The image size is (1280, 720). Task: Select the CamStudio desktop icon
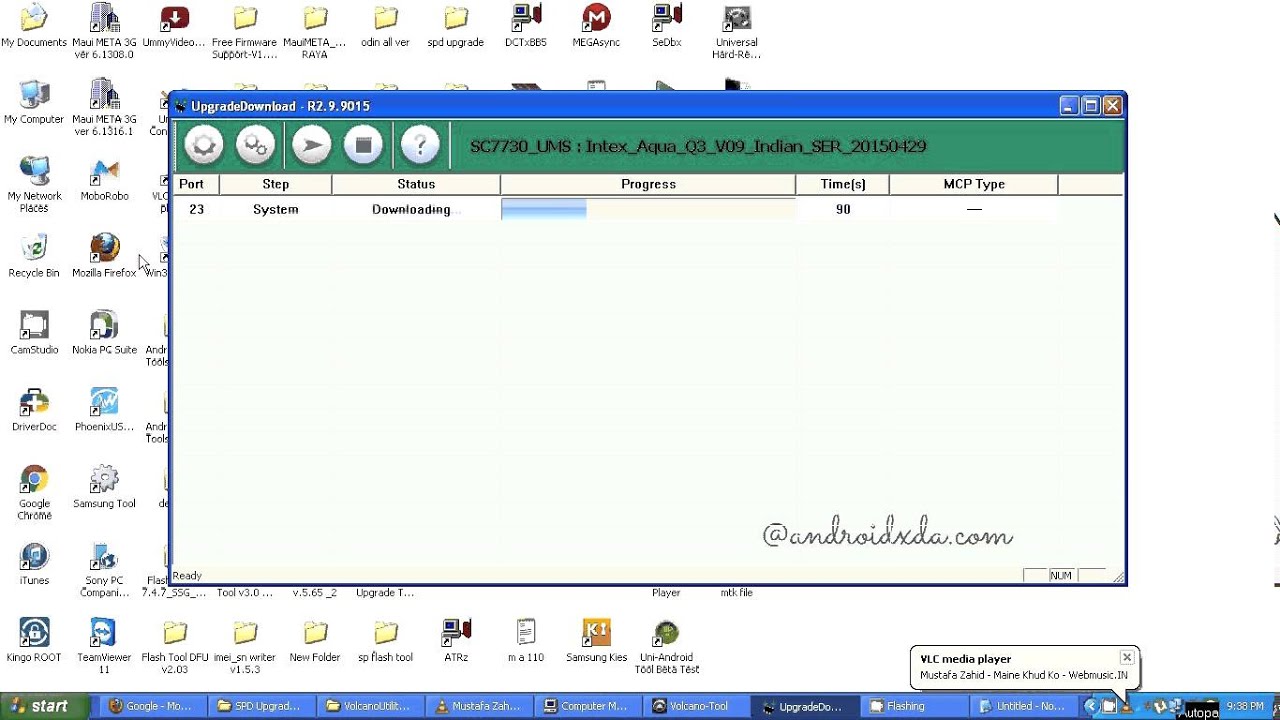point(34,332)
